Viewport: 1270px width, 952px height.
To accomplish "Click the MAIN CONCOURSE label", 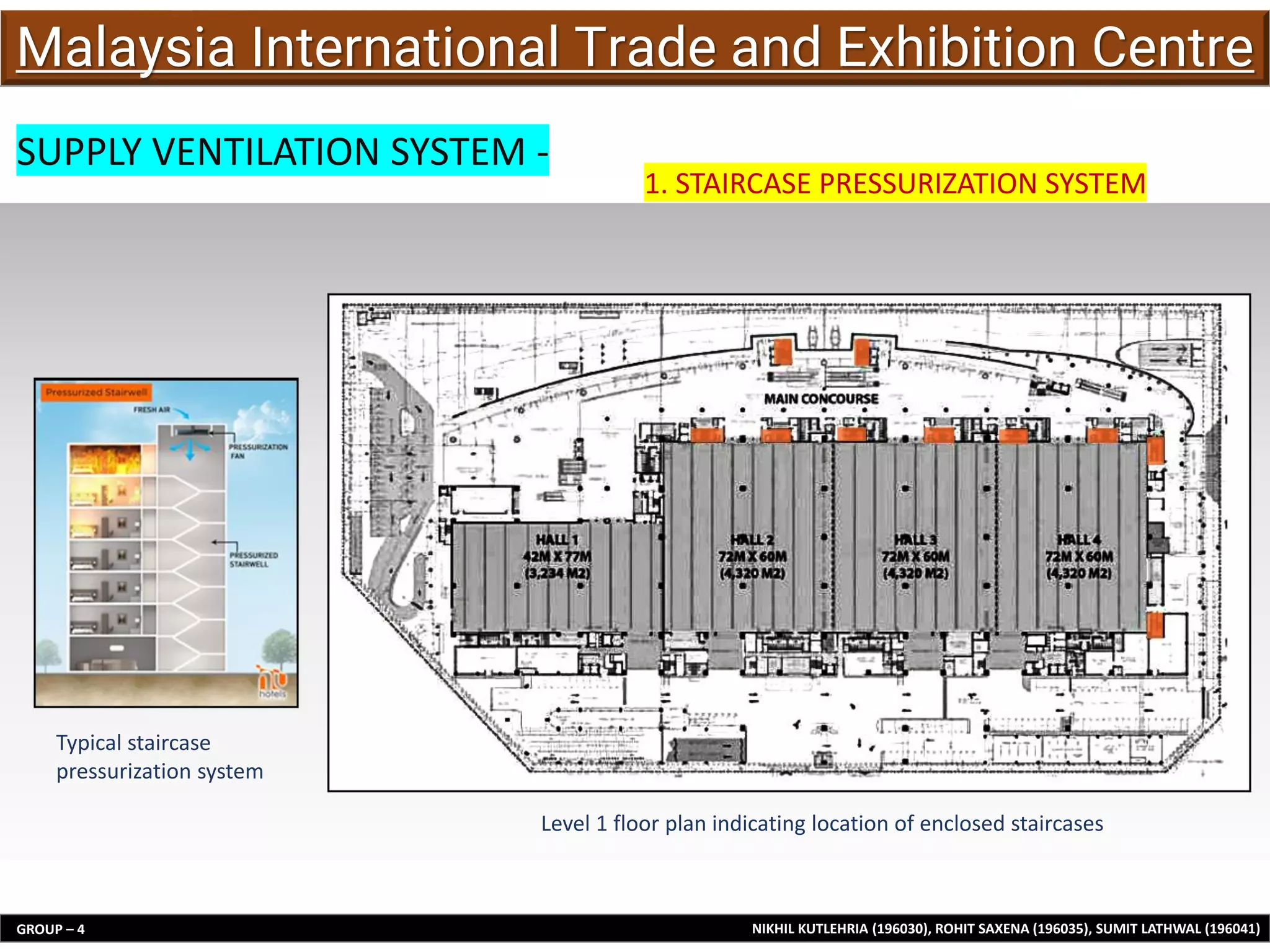I will tap(821, 399).
